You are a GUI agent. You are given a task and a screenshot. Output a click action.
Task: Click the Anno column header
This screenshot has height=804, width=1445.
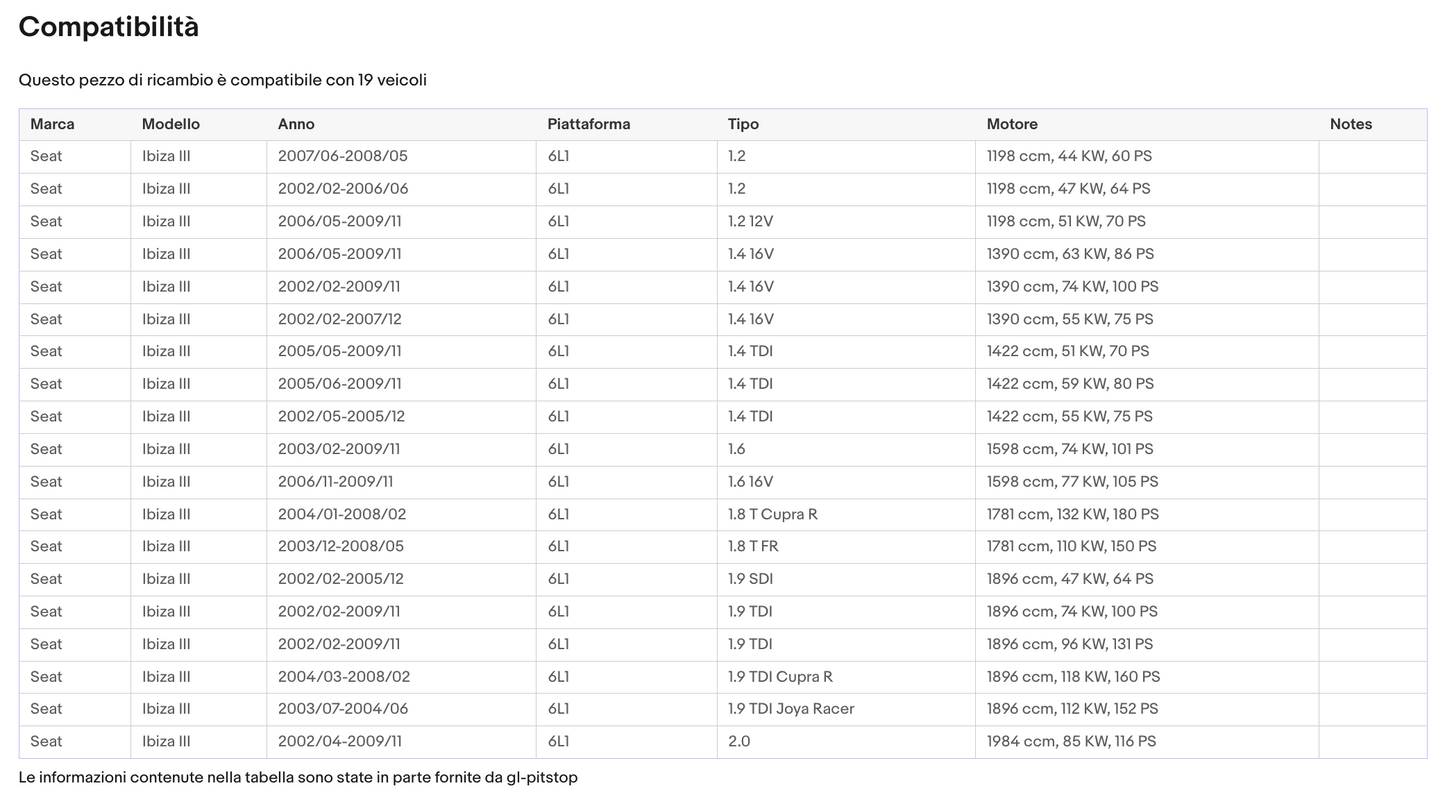tap(296, 124)
